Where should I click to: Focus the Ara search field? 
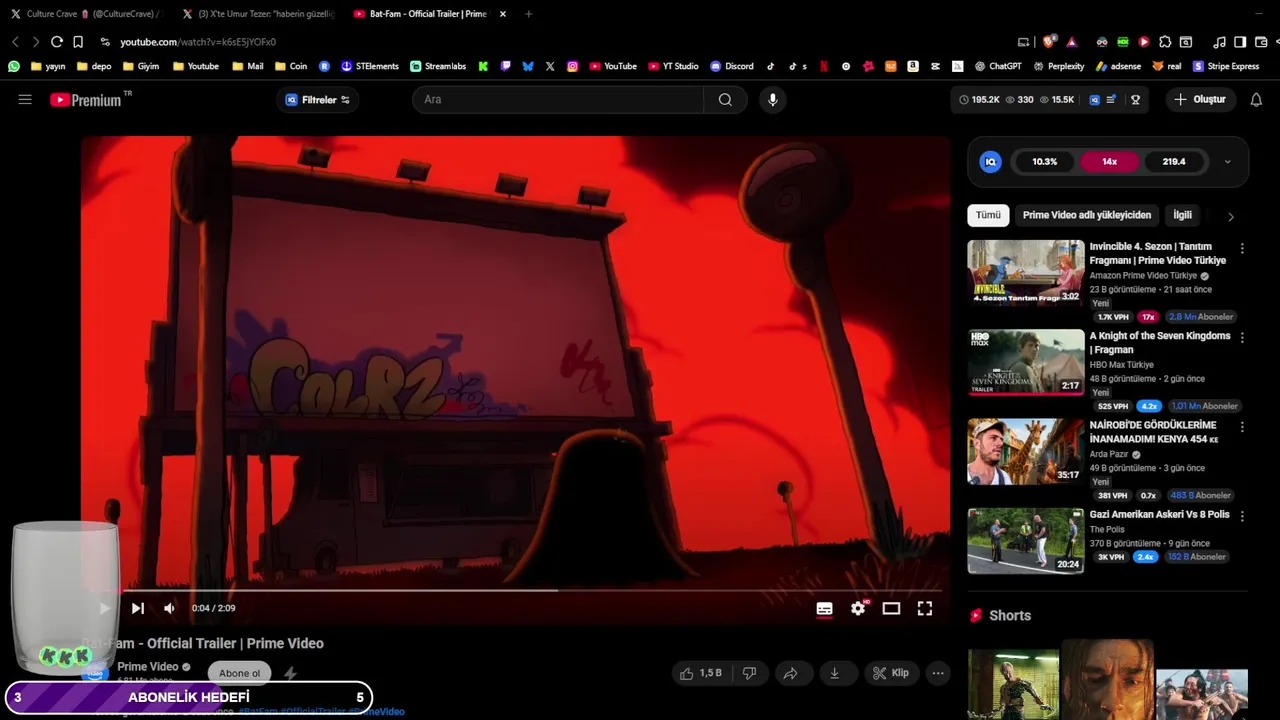pos(558,100)
